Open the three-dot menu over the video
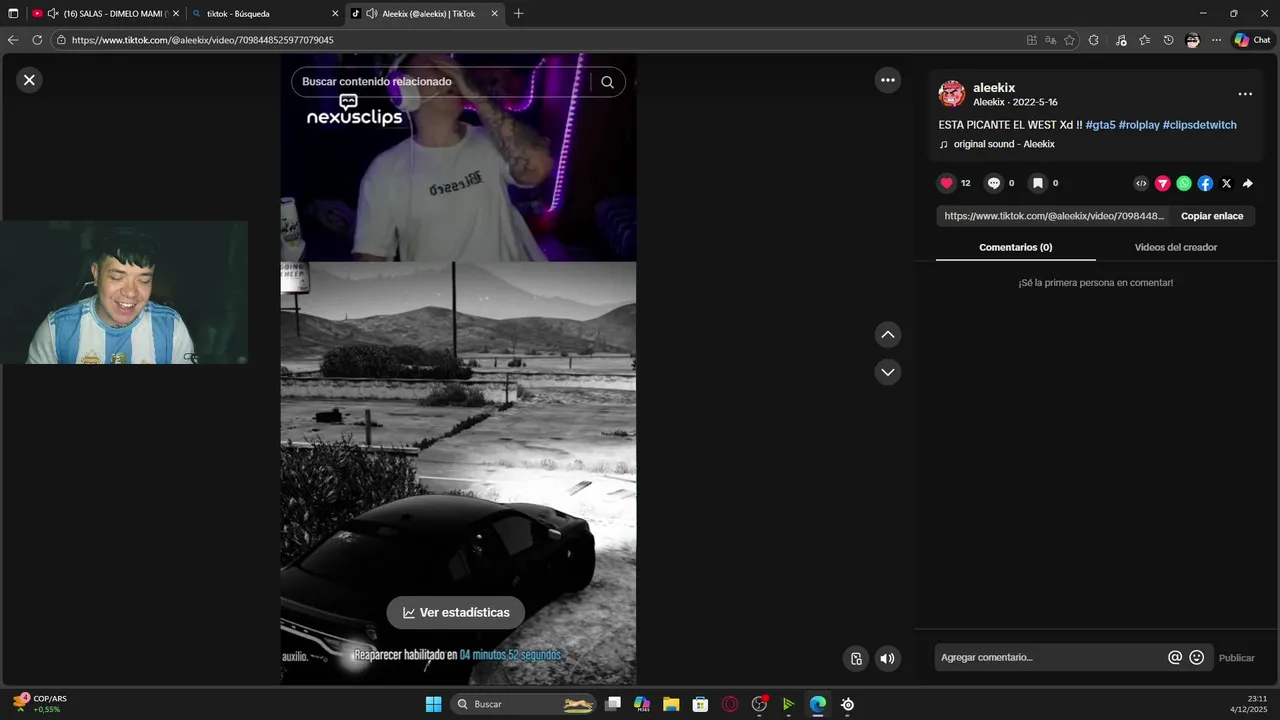 888,80
